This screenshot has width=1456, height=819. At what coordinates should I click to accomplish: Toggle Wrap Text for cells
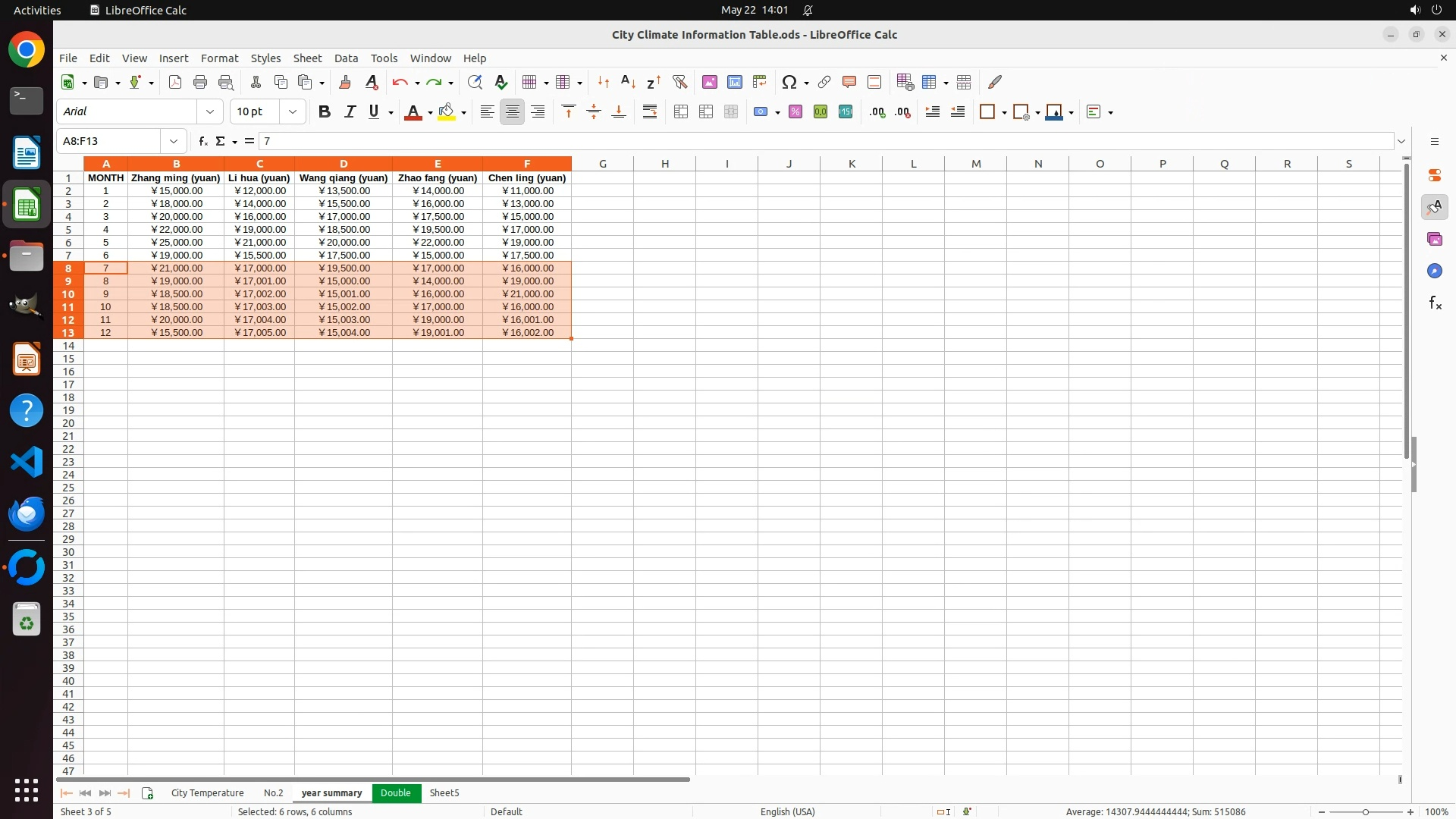click(x=650, y=111)
